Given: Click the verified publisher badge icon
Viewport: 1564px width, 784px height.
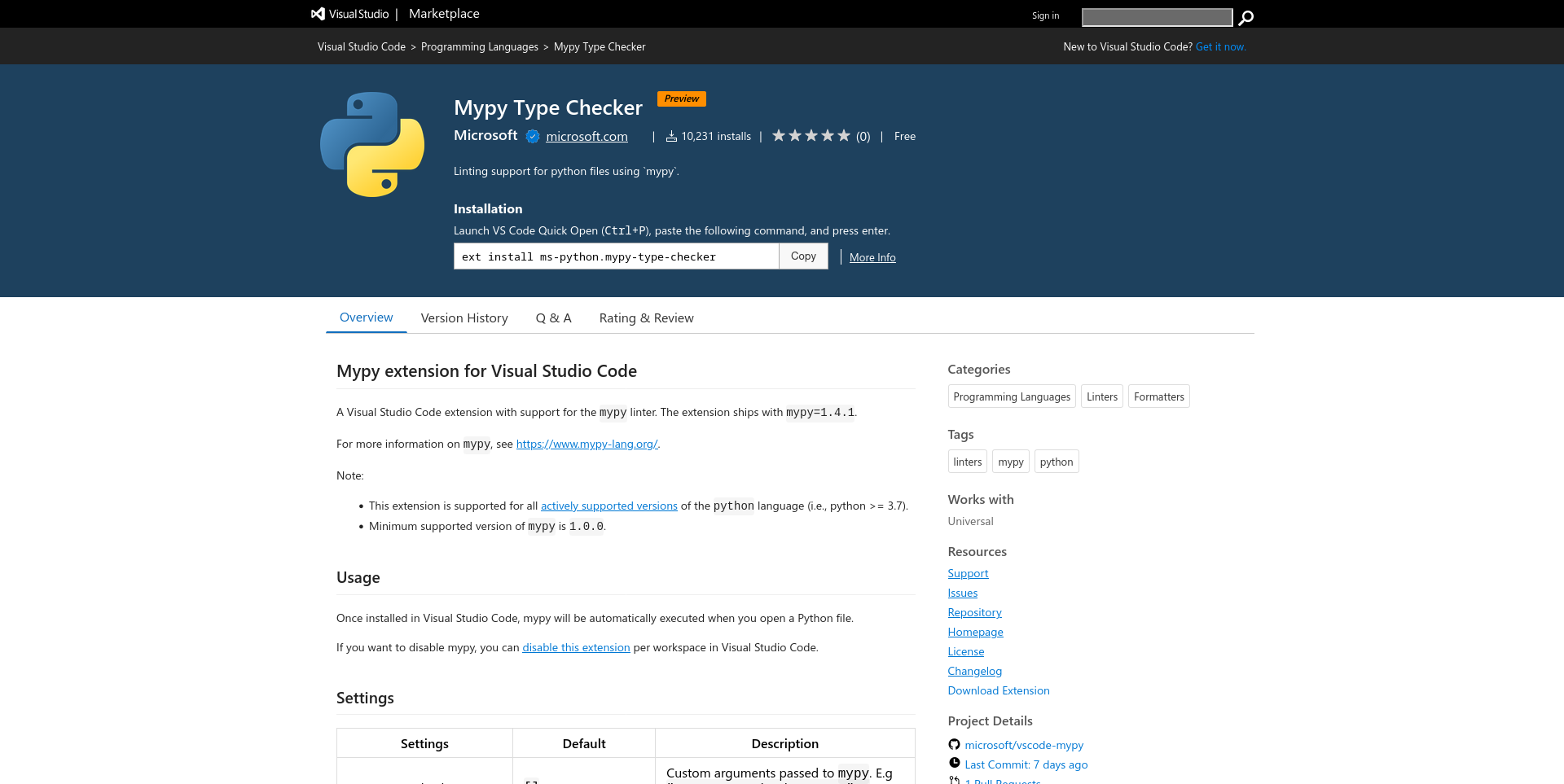Looking at the screenshot, I should pos(533,137).
